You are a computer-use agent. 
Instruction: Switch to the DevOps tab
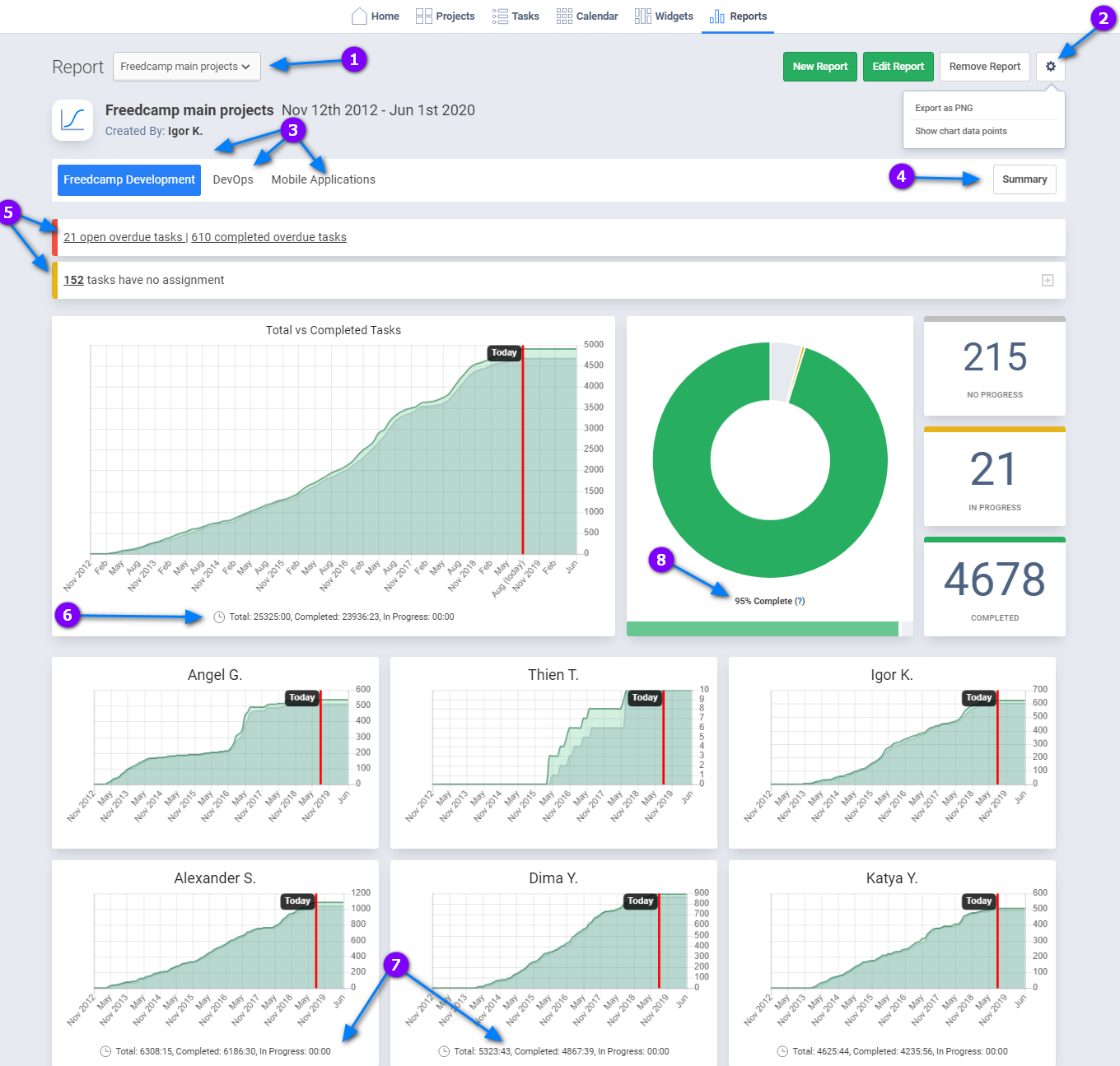tap(233, 179)
